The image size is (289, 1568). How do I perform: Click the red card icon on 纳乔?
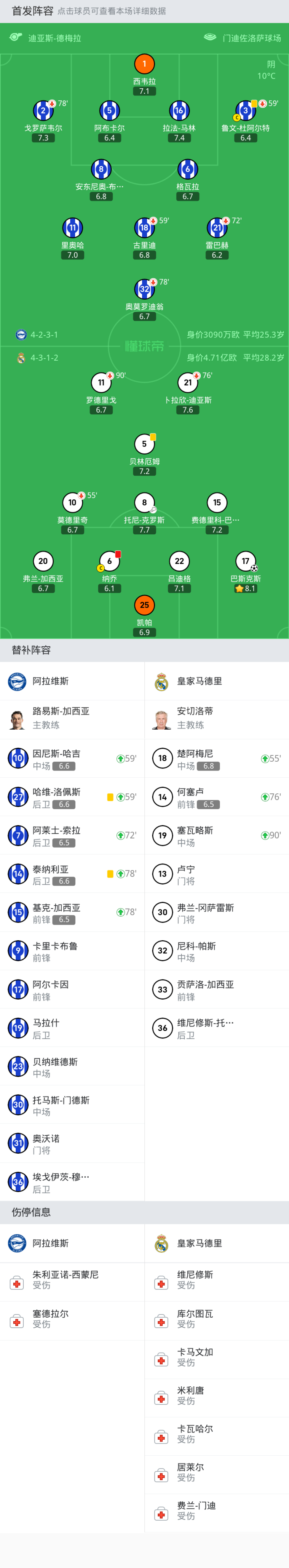pyautogui.click(x=118, y=554)
